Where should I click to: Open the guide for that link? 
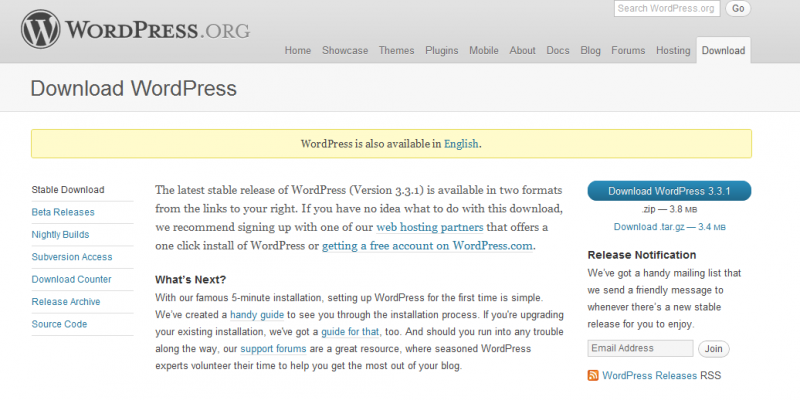[350, 332]
